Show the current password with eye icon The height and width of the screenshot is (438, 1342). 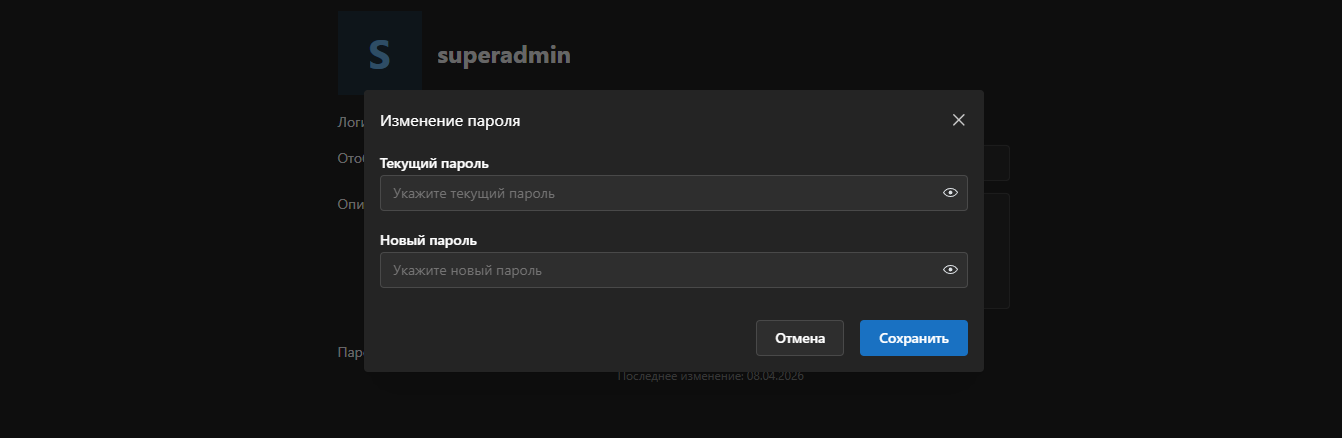click(x=950, y=193)
